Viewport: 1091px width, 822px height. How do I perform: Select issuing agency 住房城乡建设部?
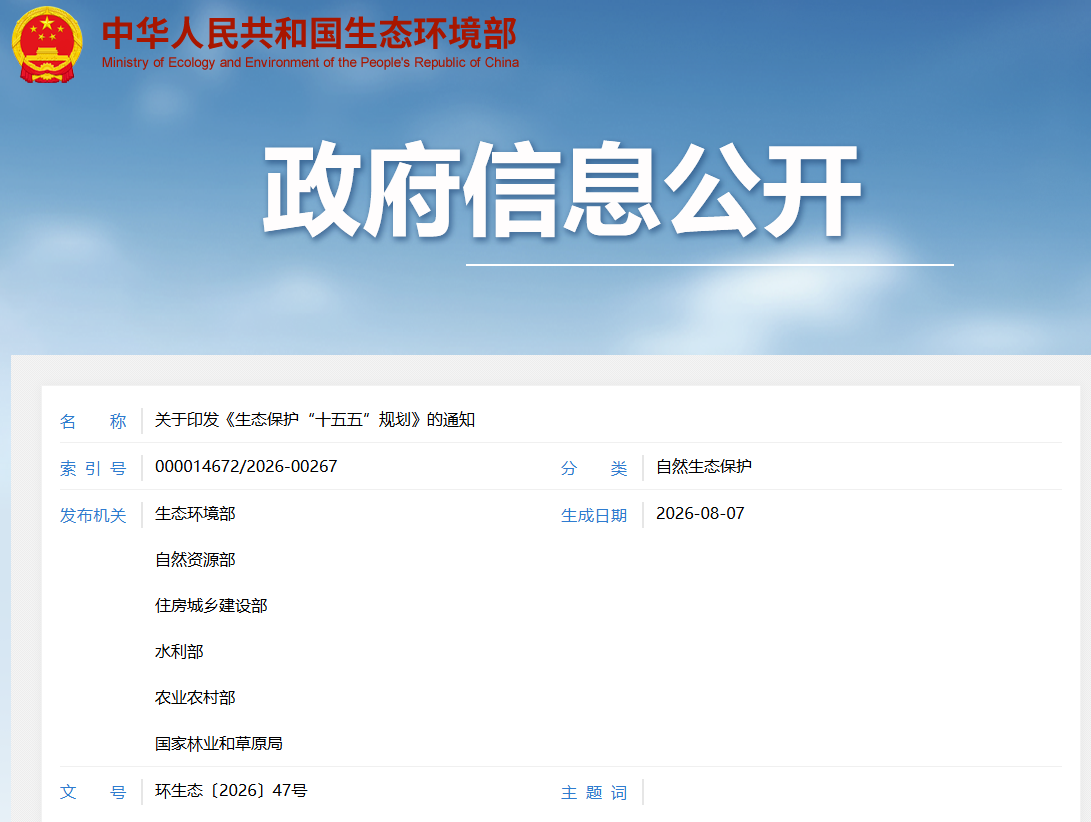[212, 606]
